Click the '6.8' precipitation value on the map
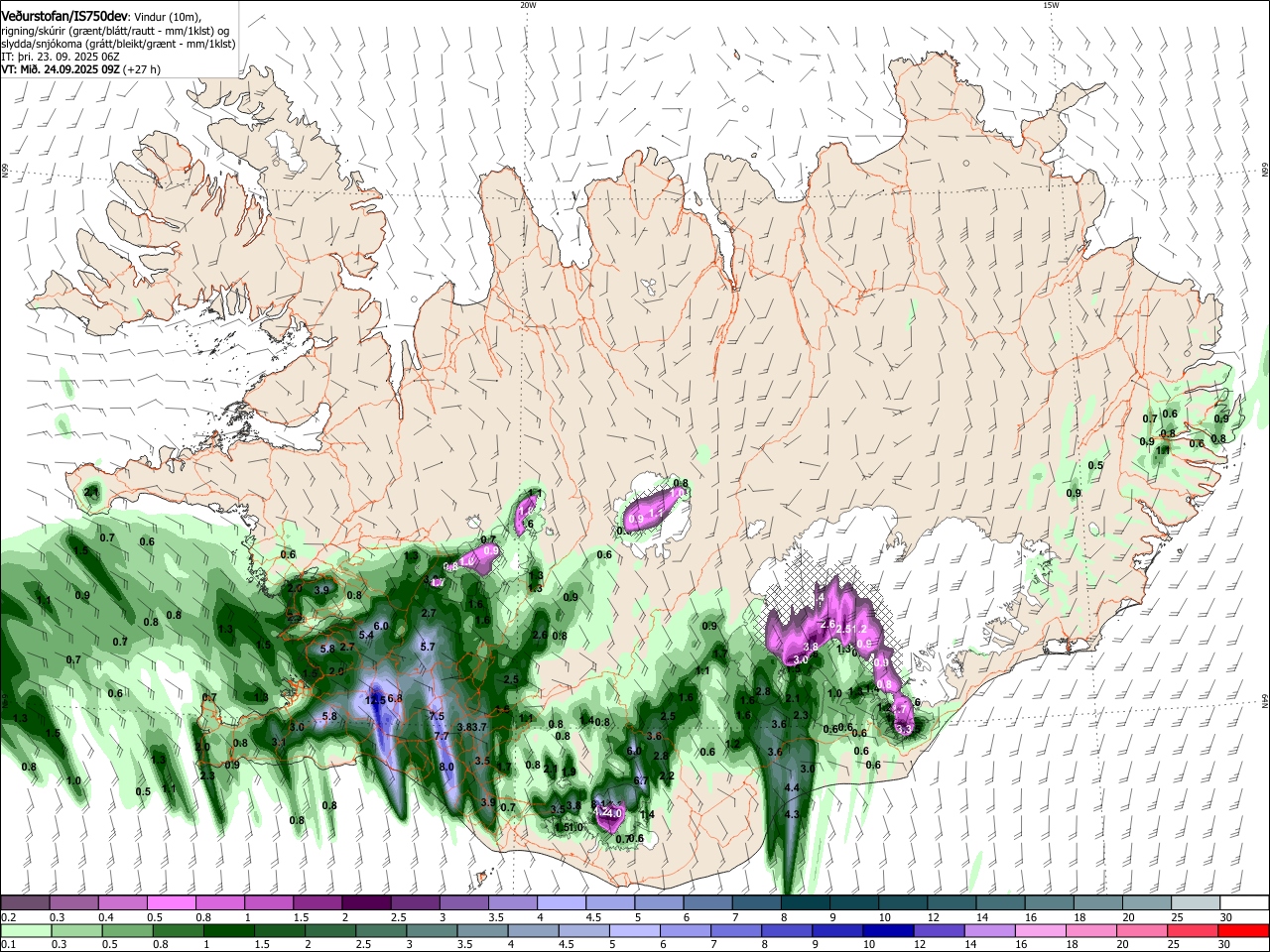 click(x=395, y=698)
